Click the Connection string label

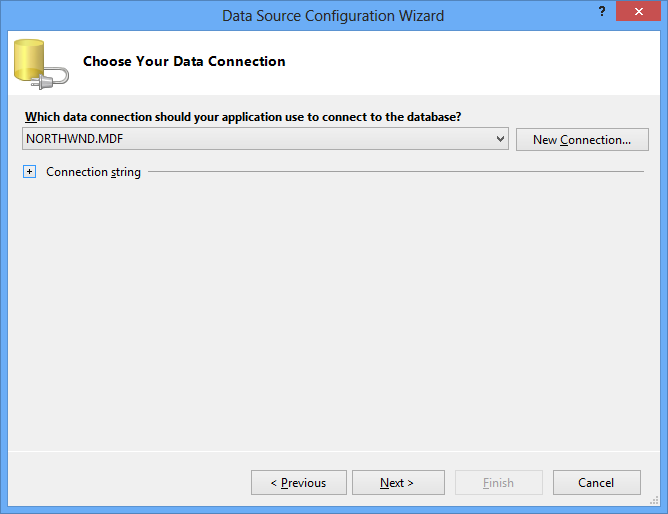click(93, 172)
